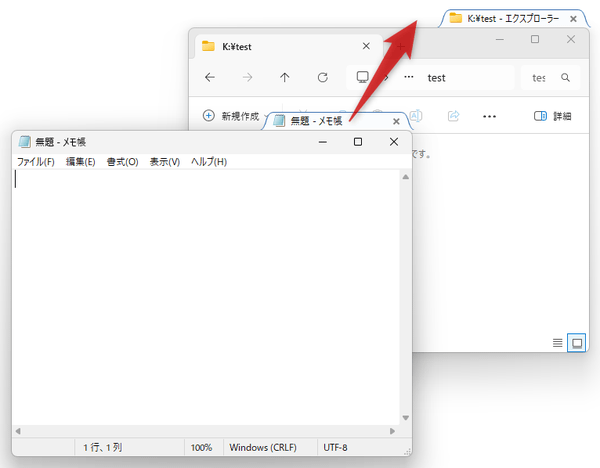Click the Explorer back arrow

point(209,78)
